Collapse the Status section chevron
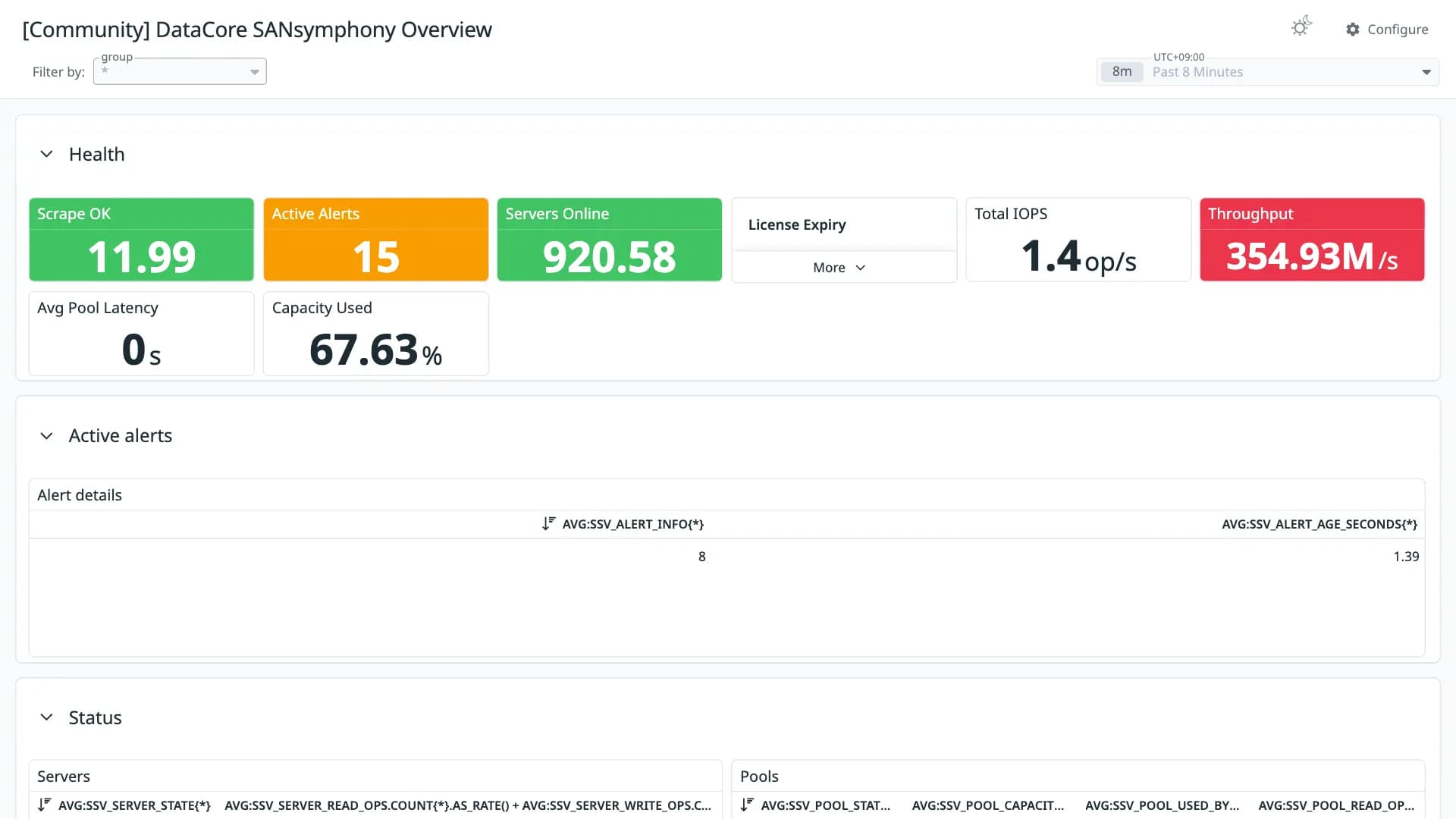 pyautogui.click(x=46, y=717)
